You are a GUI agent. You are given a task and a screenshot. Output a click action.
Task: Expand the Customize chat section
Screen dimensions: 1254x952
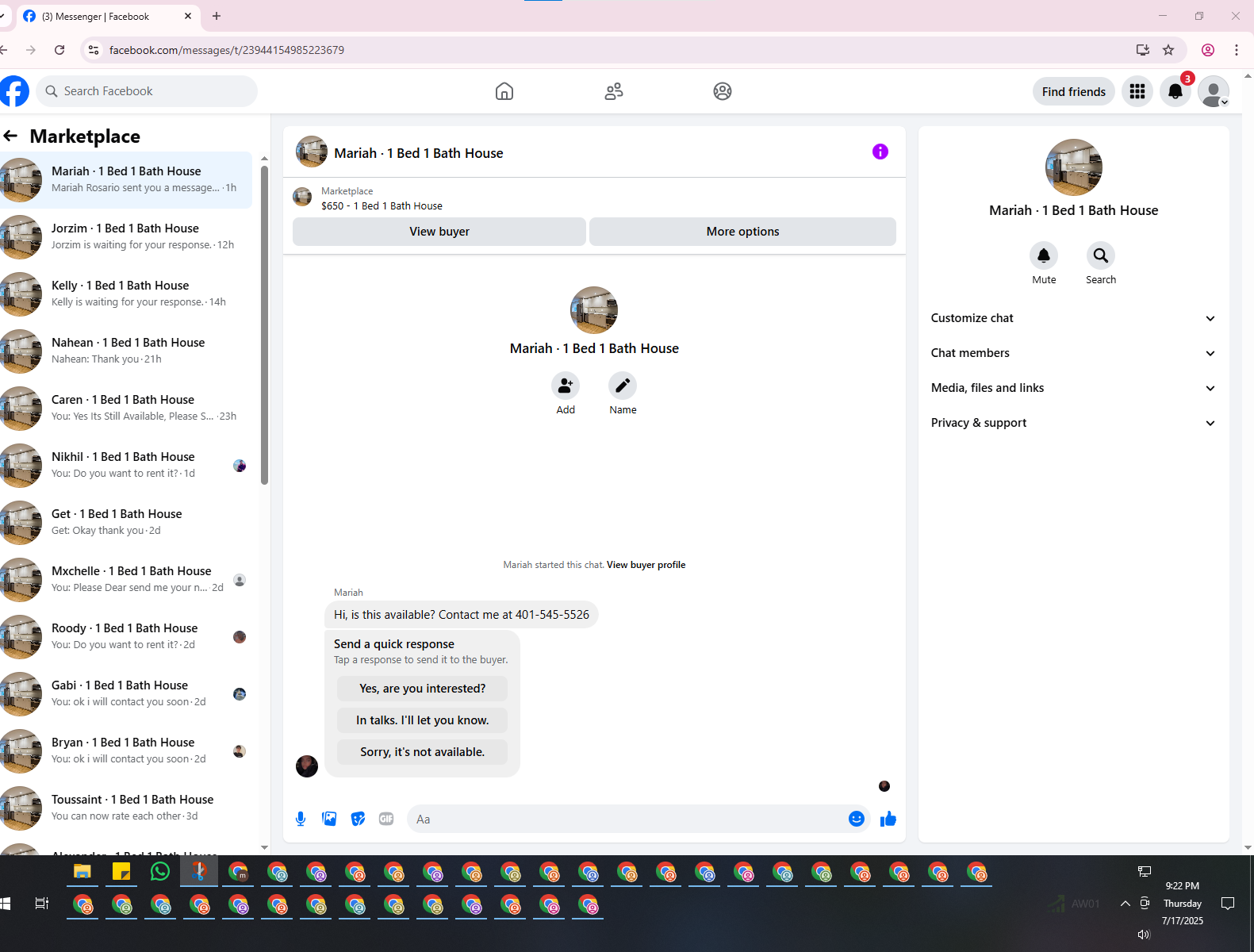(x=1073, y=318)
